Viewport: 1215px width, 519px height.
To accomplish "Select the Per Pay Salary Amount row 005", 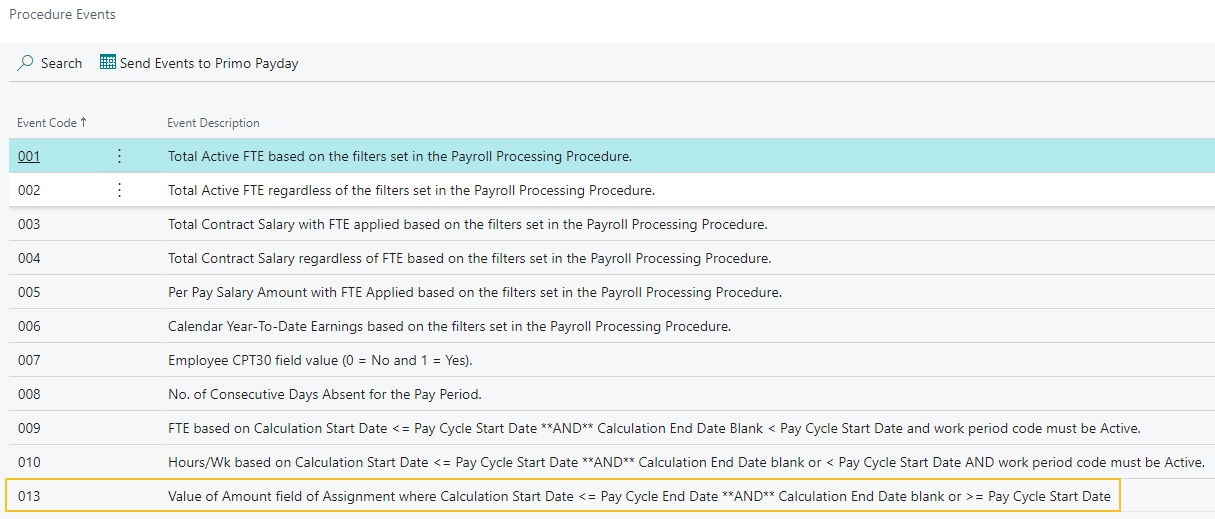I will point(474,292).
